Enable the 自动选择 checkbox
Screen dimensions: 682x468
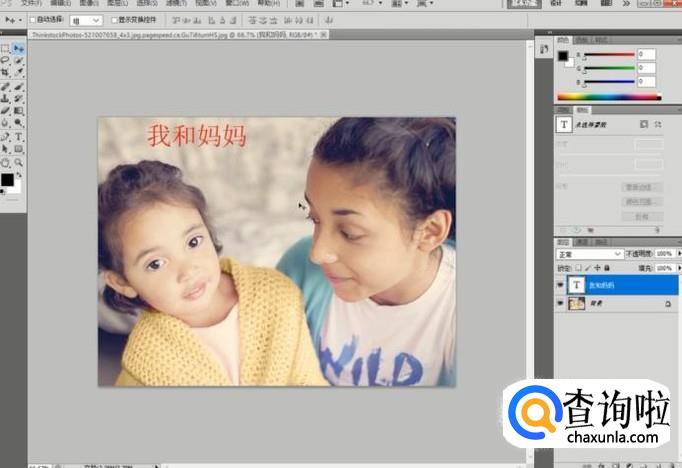click(32, 20)
